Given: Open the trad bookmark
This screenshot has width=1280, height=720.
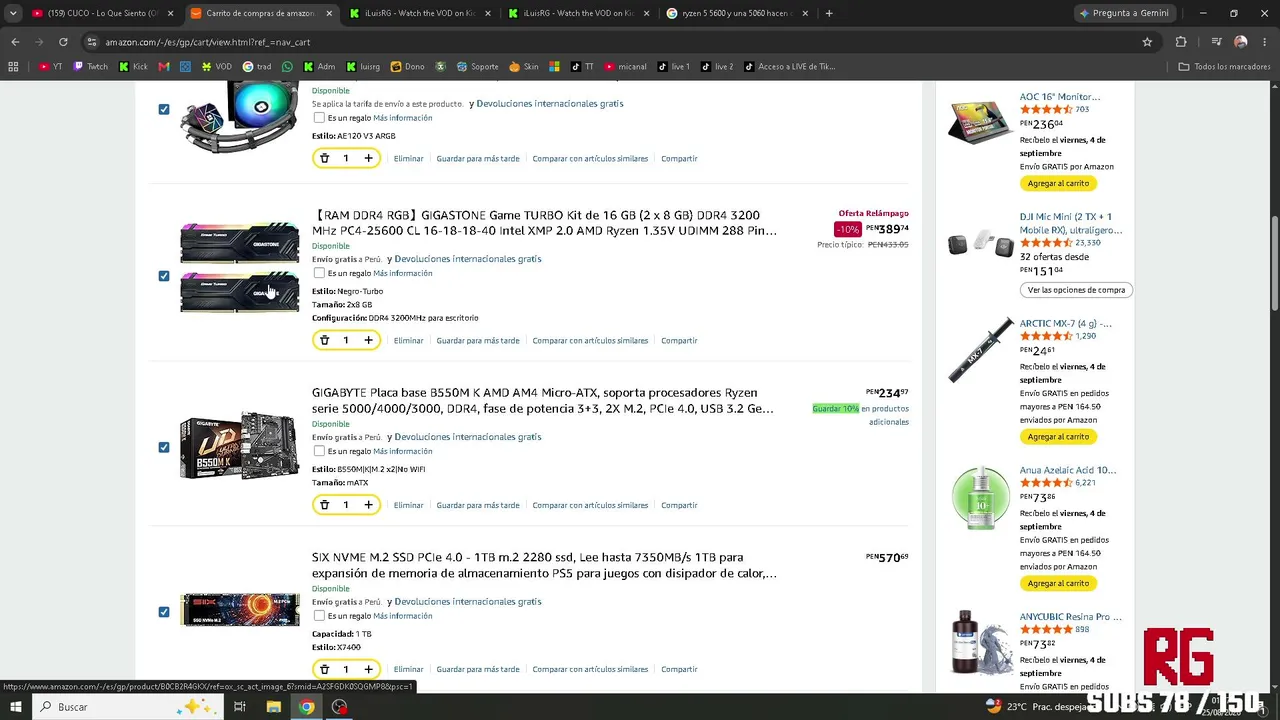Looking at the screenshot, I should click(257, 67).
